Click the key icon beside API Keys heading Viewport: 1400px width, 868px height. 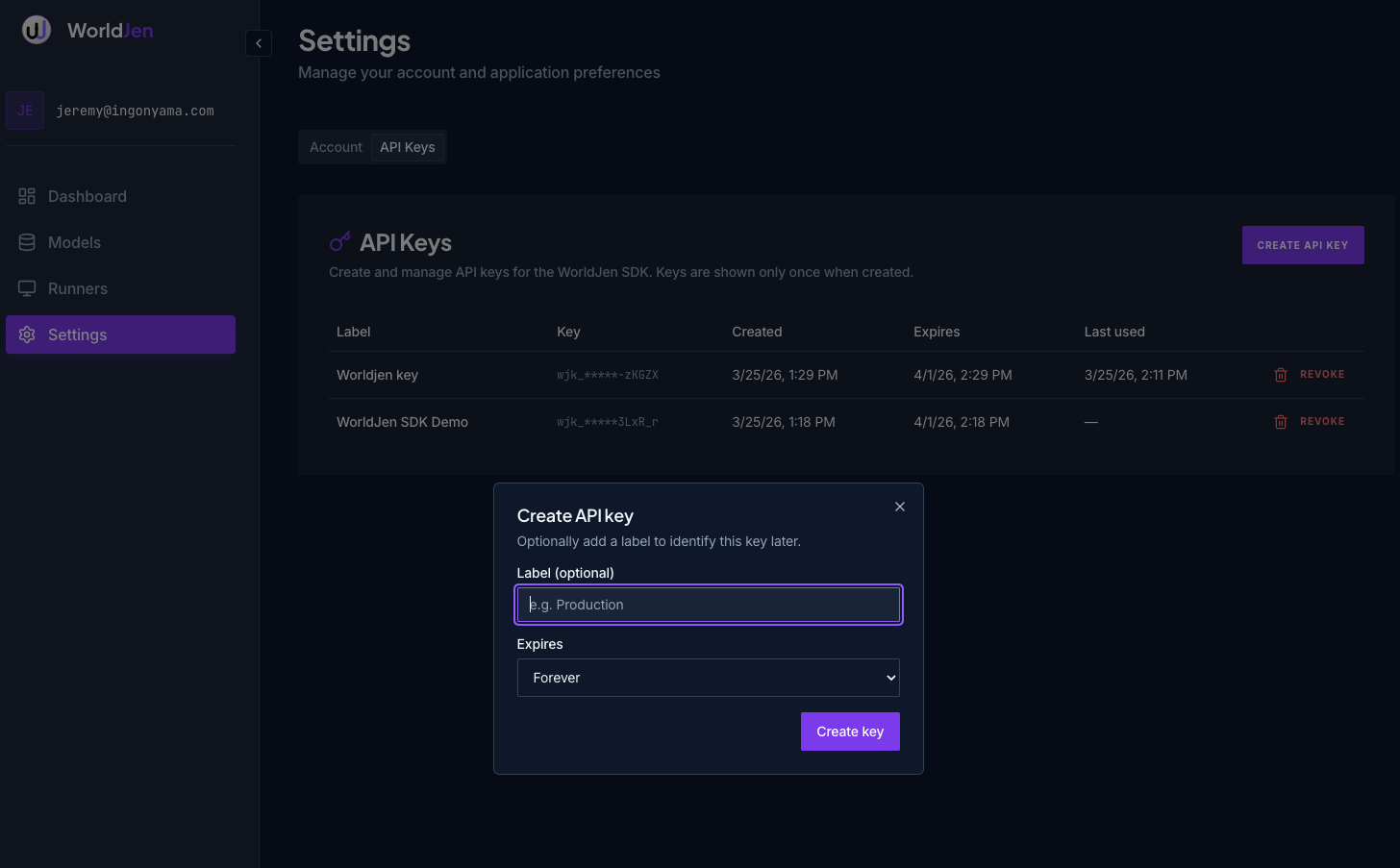pos(339,241)
